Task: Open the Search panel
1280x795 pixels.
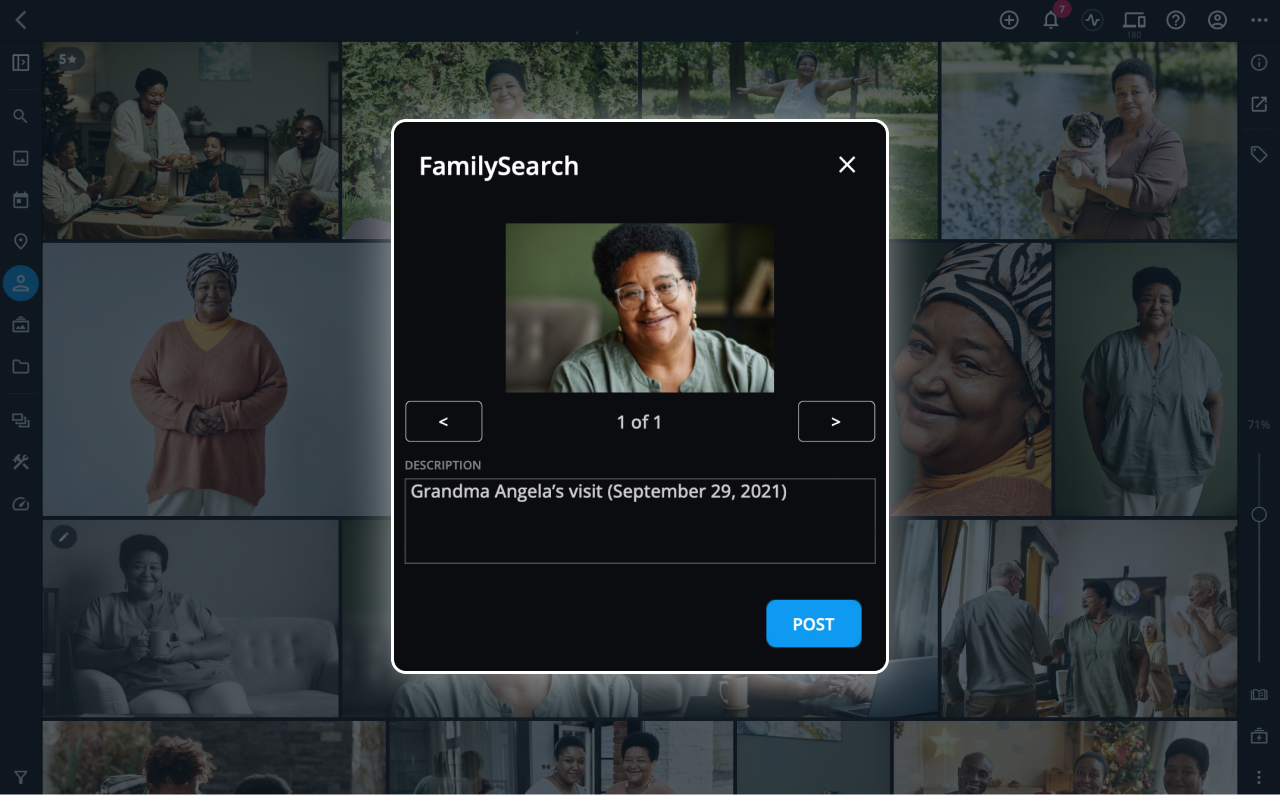Action: (20, 115)
